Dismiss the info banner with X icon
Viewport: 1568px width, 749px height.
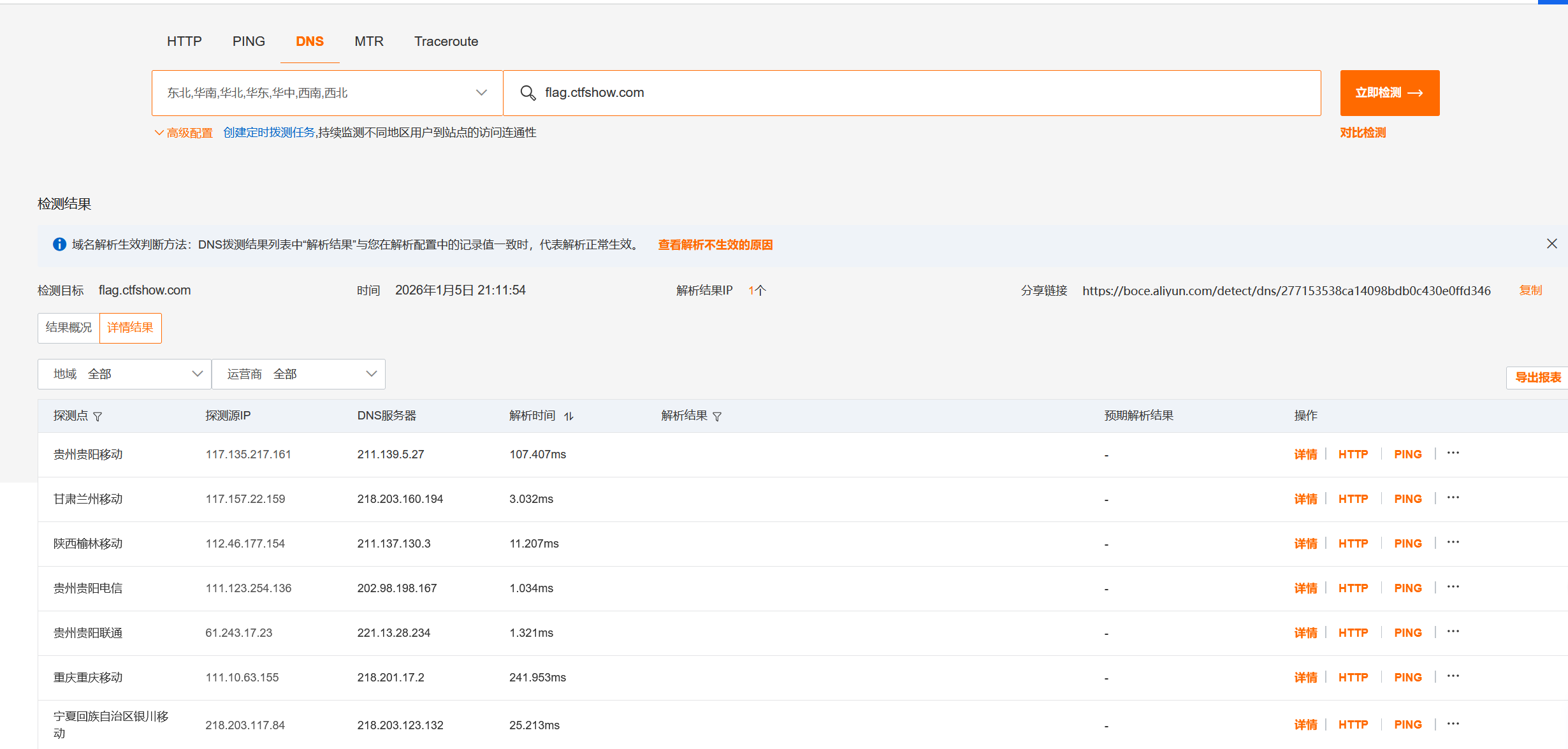(1551, 244)
